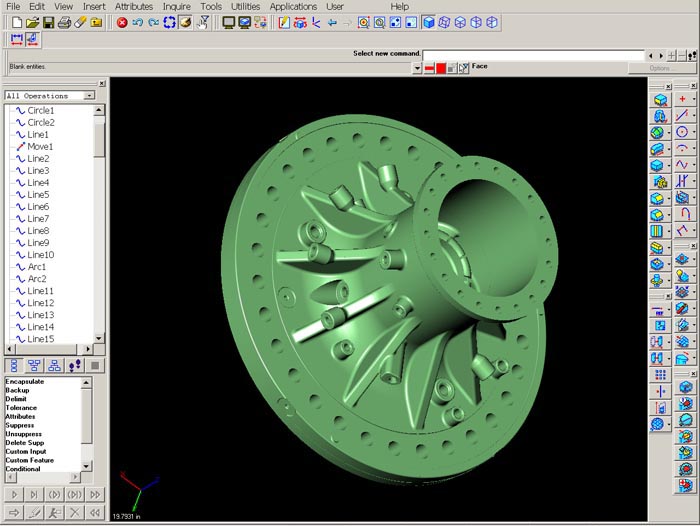Viewport: 700px width, 526px height.
Task: Select Suppress in the operations list
Action: click(20, 425)
